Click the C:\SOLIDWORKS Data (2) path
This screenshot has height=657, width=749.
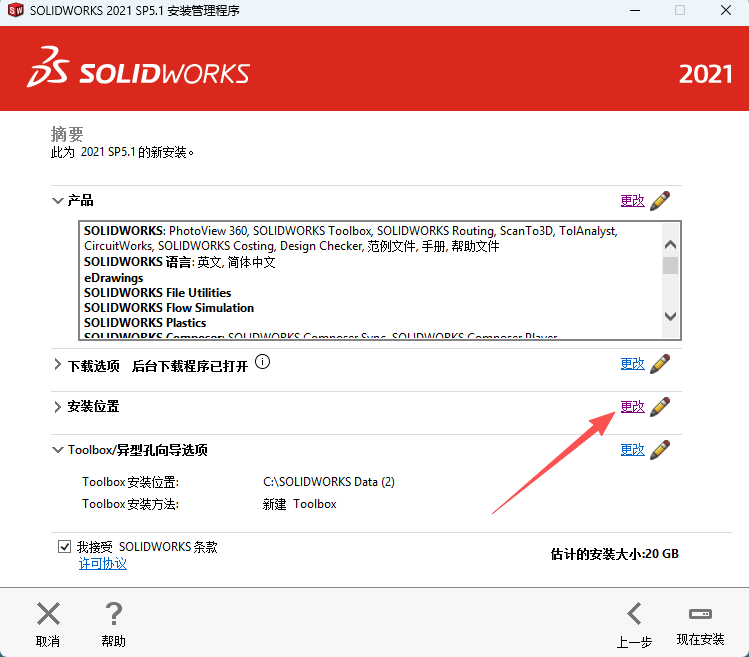point(329,482)
